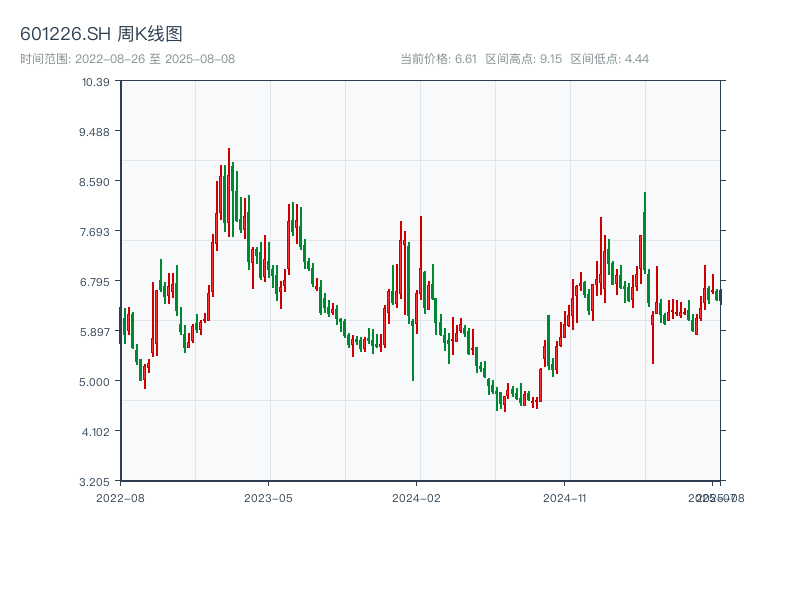800x600 pixels.
Task: Click the y-axis value 5.897
Action: 94,332
